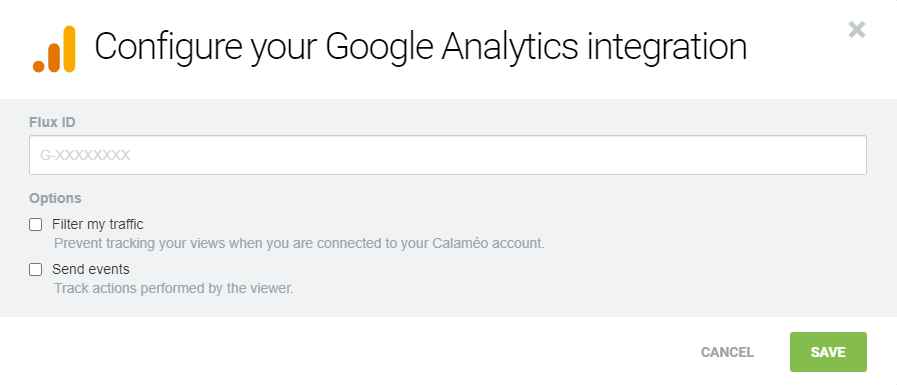The image size is (897, 385).
Task: Click the 'Track actions performed by the viewer' text
Action: pos(173,288)
